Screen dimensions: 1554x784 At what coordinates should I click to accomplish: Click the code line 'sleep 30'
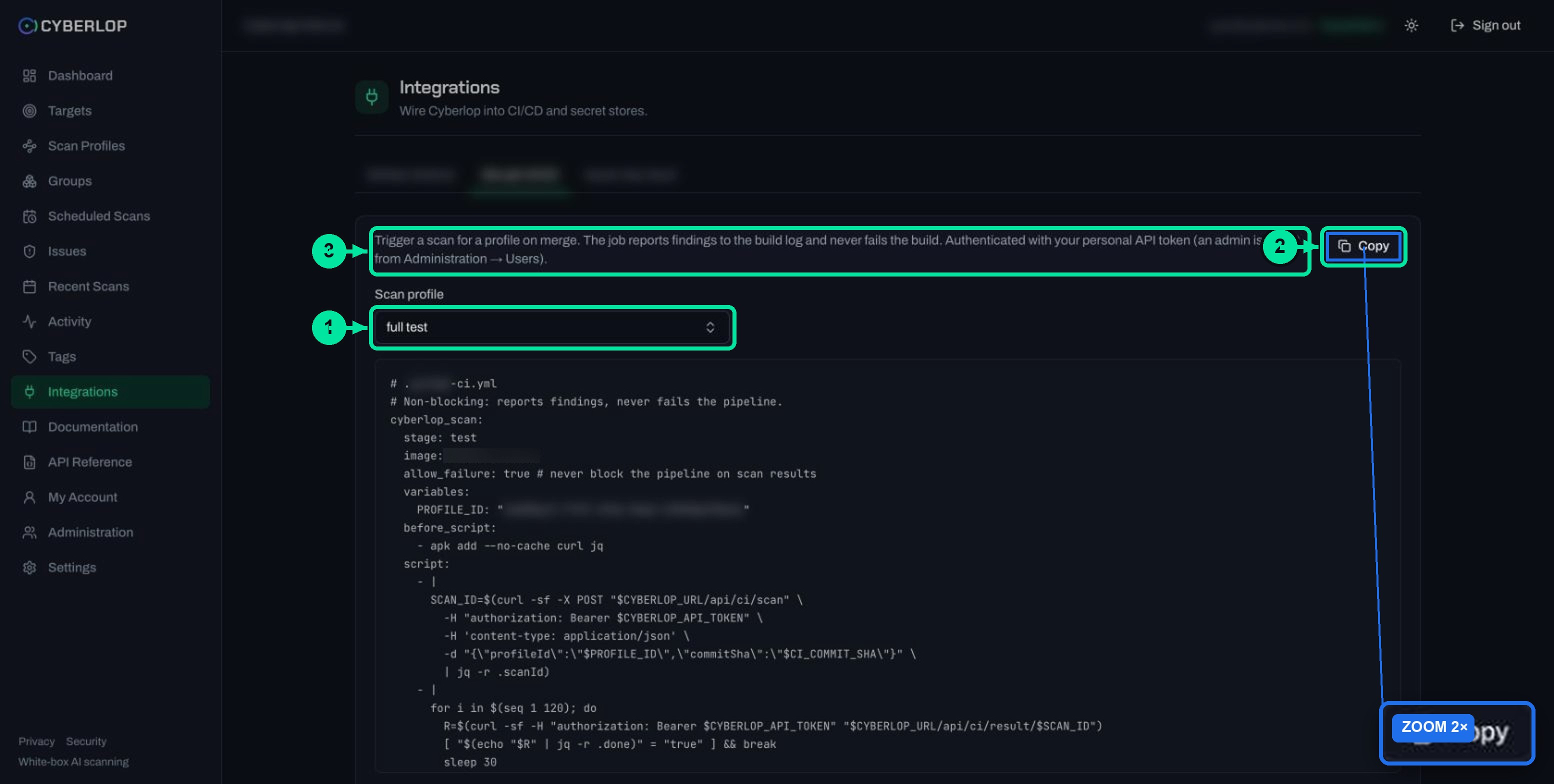pyautogui.click(x=470, y=762)
